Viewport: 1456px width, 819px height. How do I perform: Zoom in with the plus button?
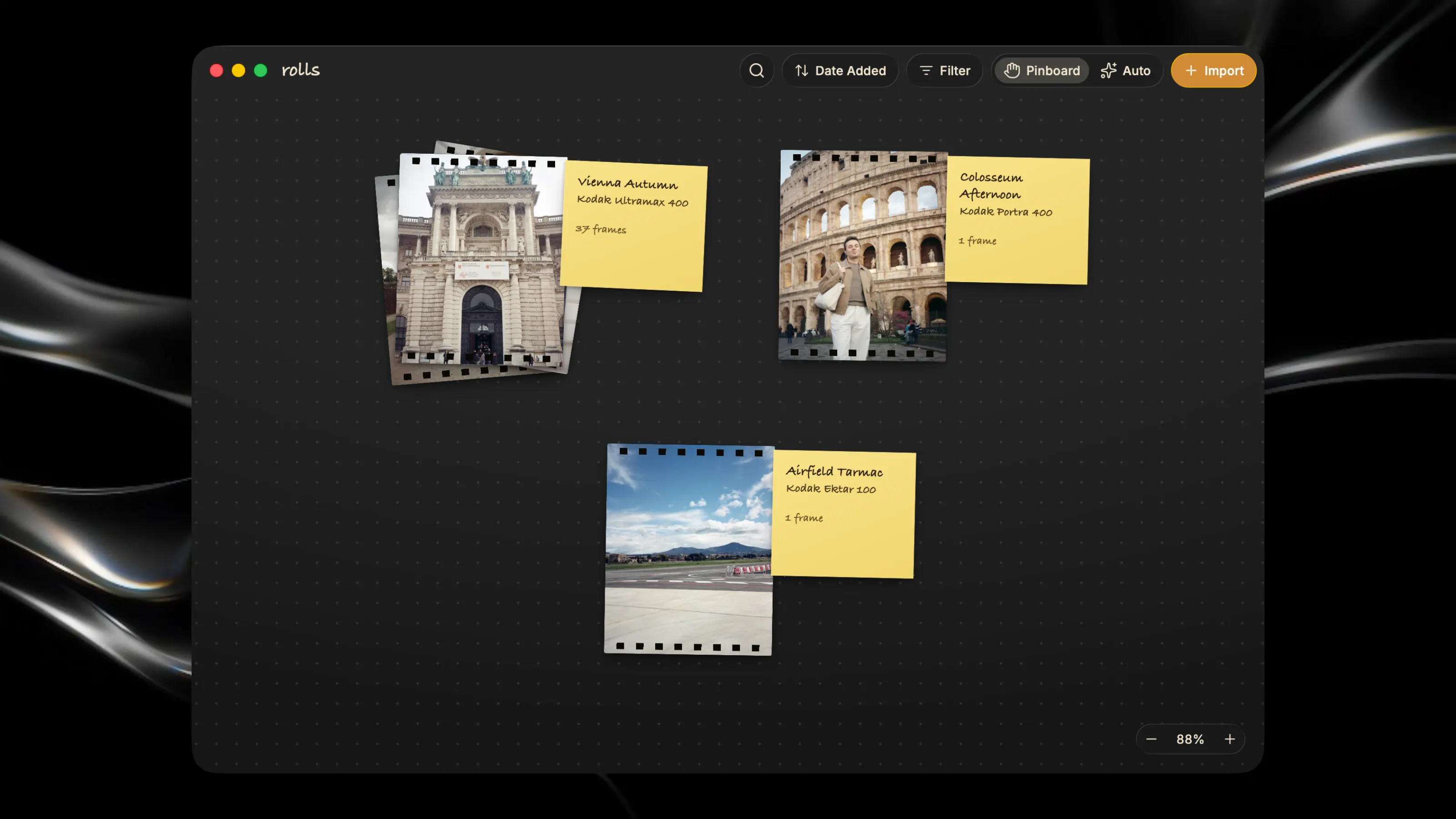pyautogui.click(x=1229, y=739)
